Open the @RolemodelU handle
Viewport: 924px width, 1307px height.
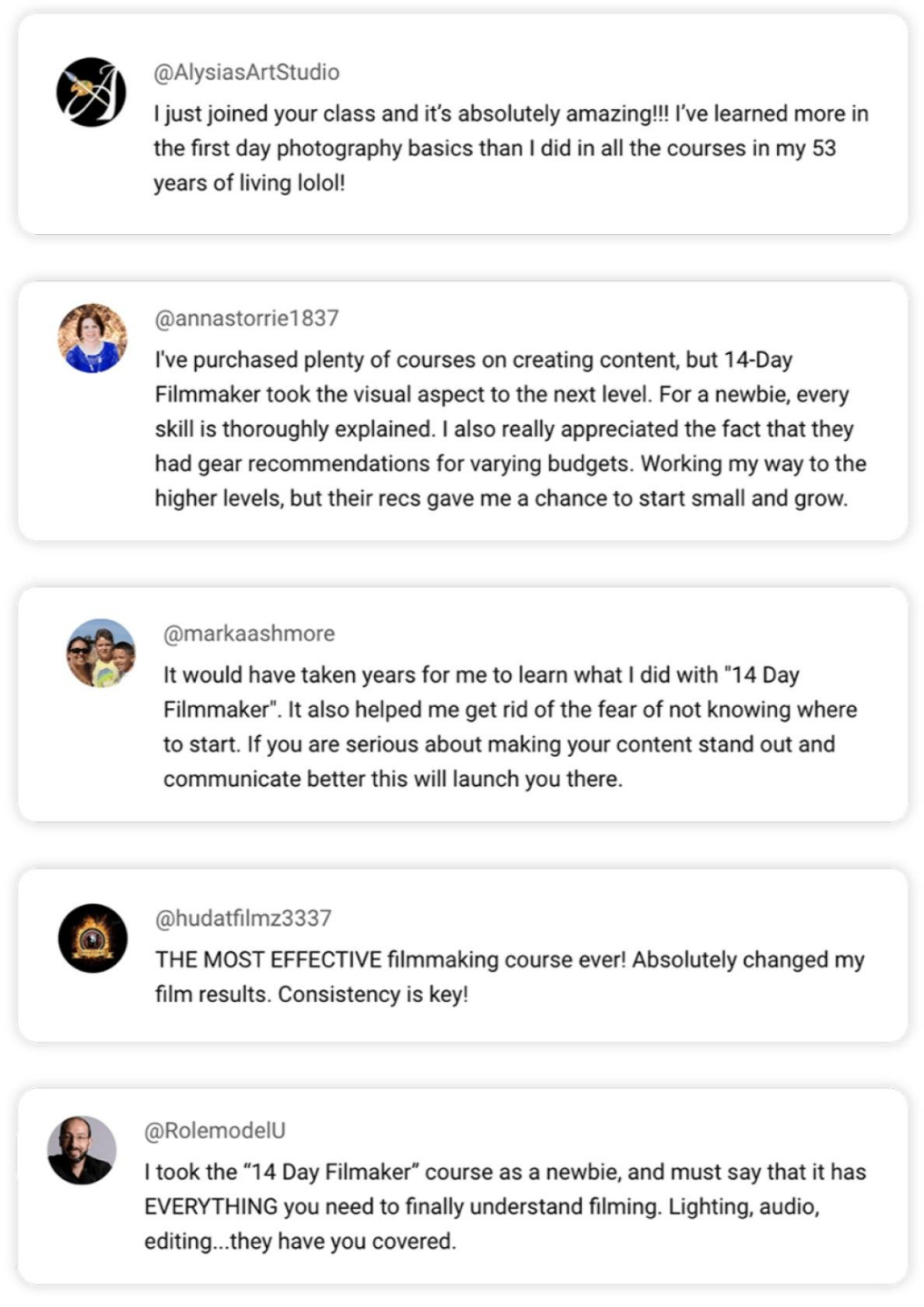pos(215,1131)
